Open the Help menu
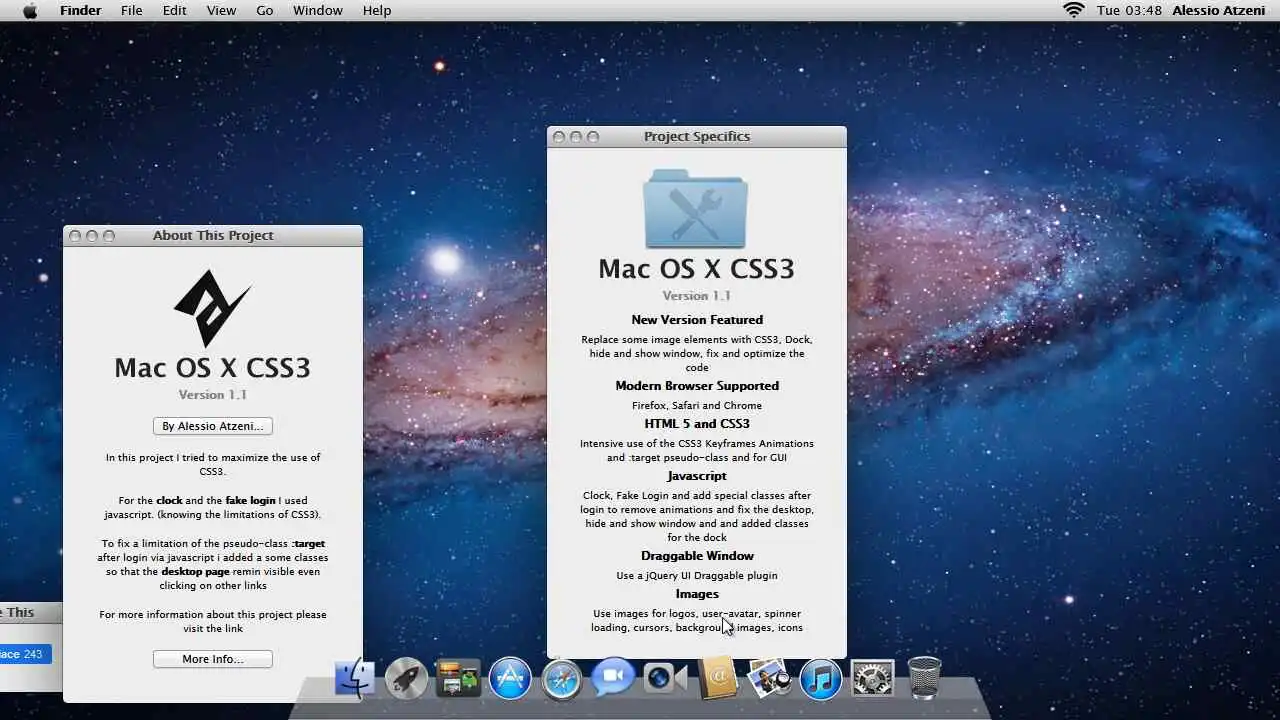This screenshot has width=1280, height=720. (x=377, y=10)
